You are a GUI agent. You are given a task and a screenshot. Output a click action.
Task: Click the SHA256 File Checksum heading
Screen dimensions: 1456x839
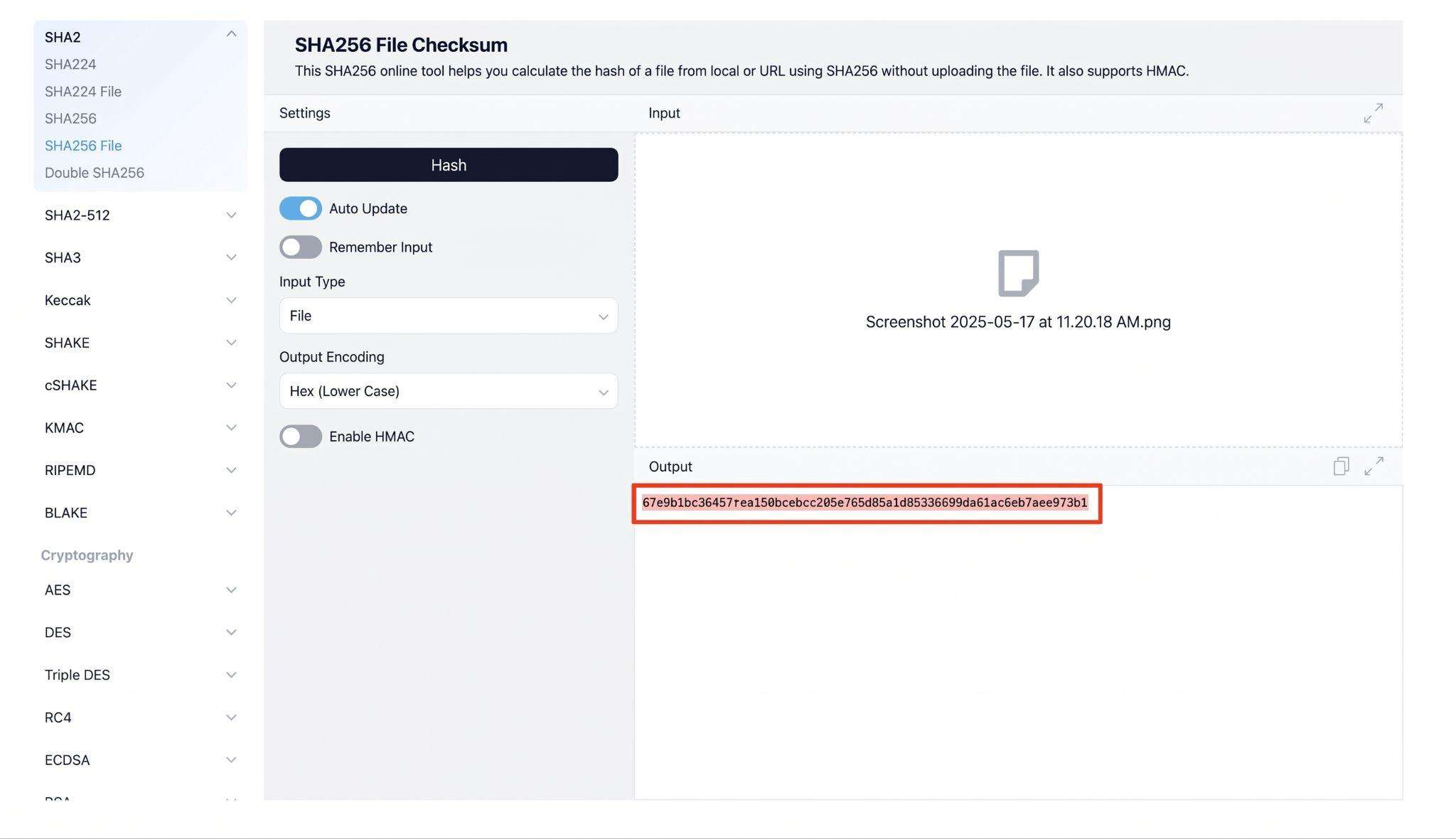click(401, 45)
